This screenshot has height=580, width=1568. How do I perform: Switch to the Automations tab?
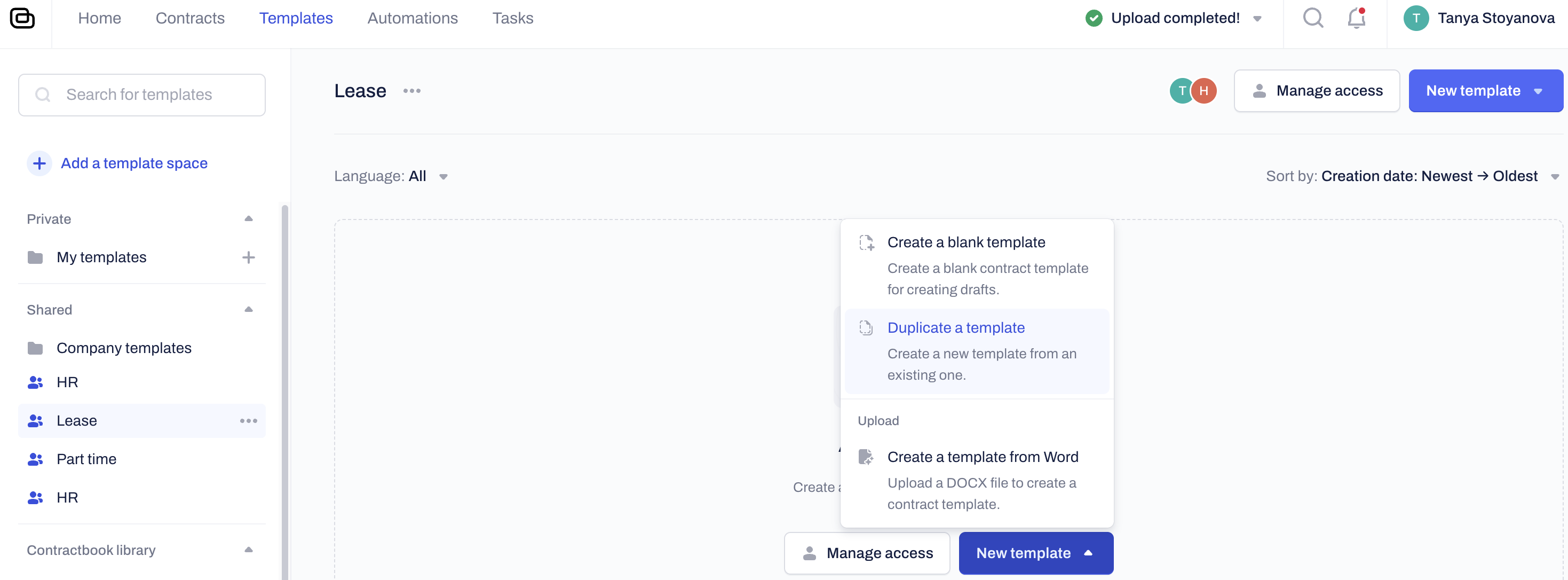[412, 18]
